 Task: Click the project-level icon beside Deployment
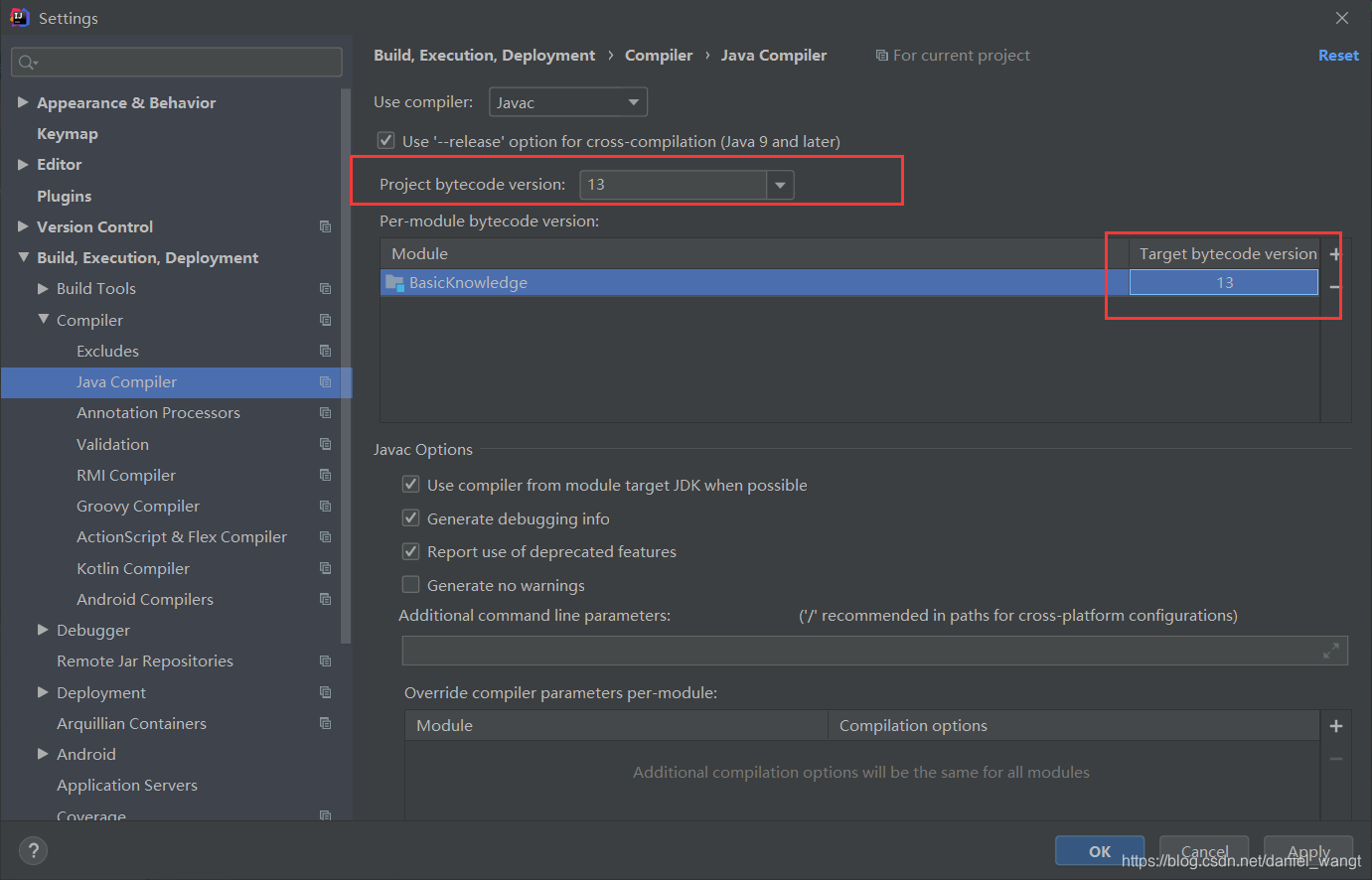pyautogui.click(x=325, y=692)
